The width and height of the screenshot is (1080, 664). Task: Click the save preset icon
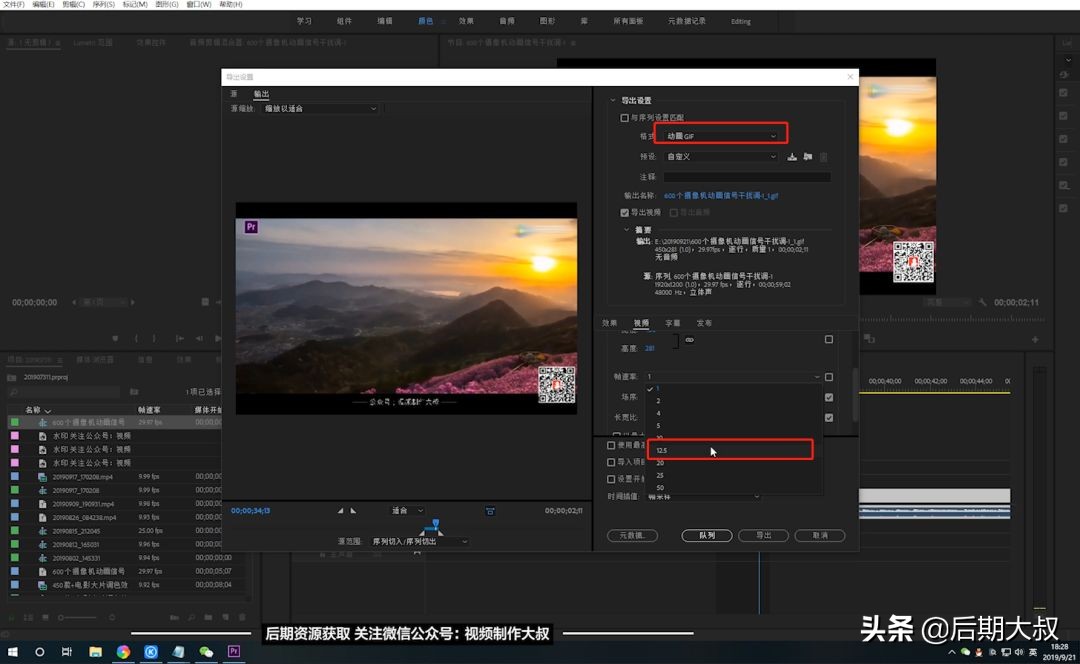(792, 157)
